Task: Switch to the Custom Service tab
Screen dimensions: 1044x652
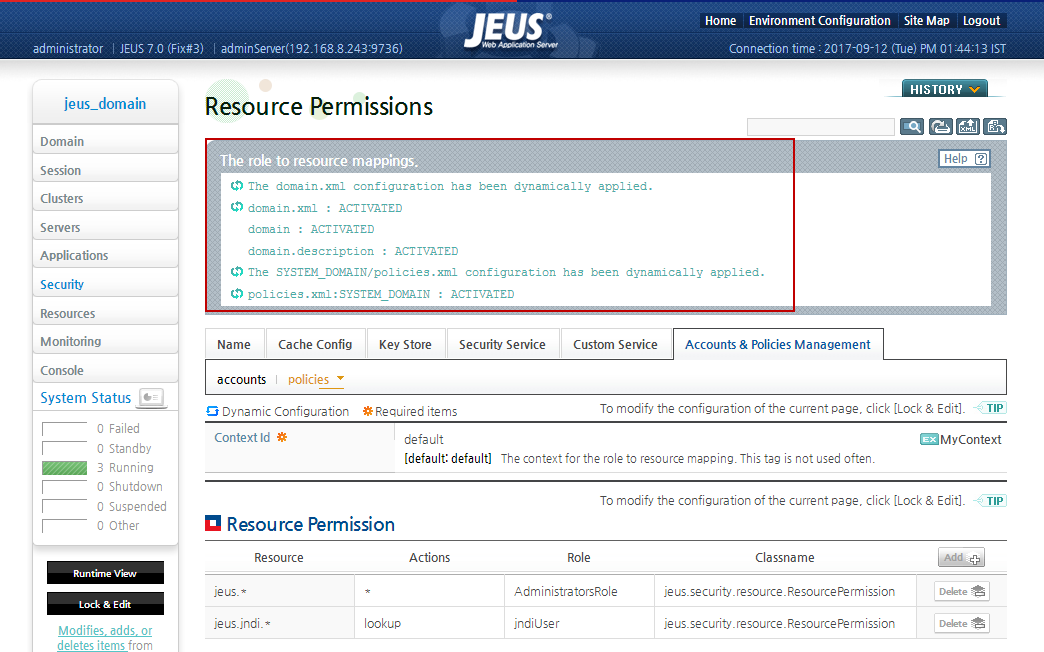Action: (x=615, y=344)
